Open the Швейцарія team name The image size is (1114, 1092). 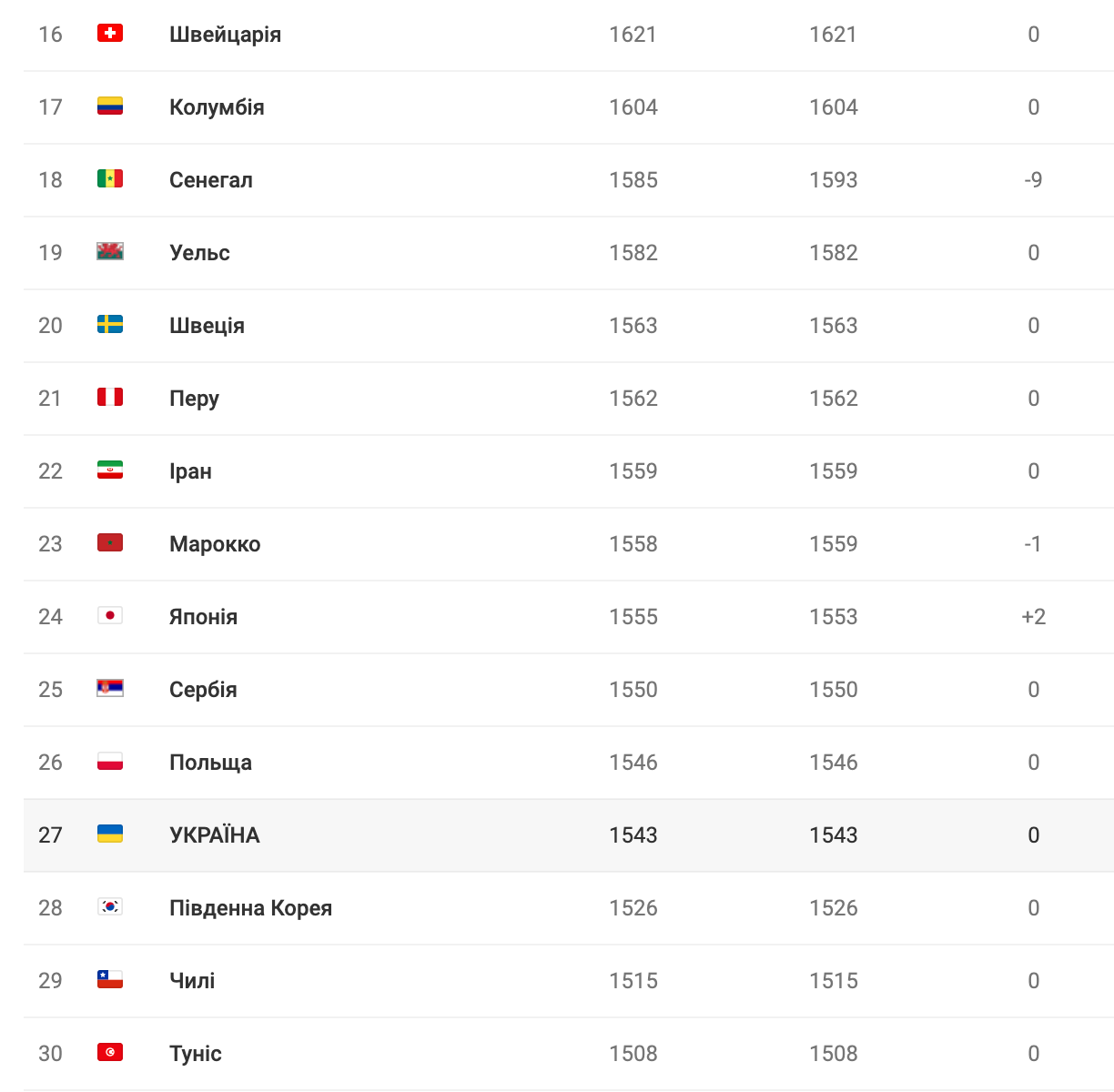point(225,35)
